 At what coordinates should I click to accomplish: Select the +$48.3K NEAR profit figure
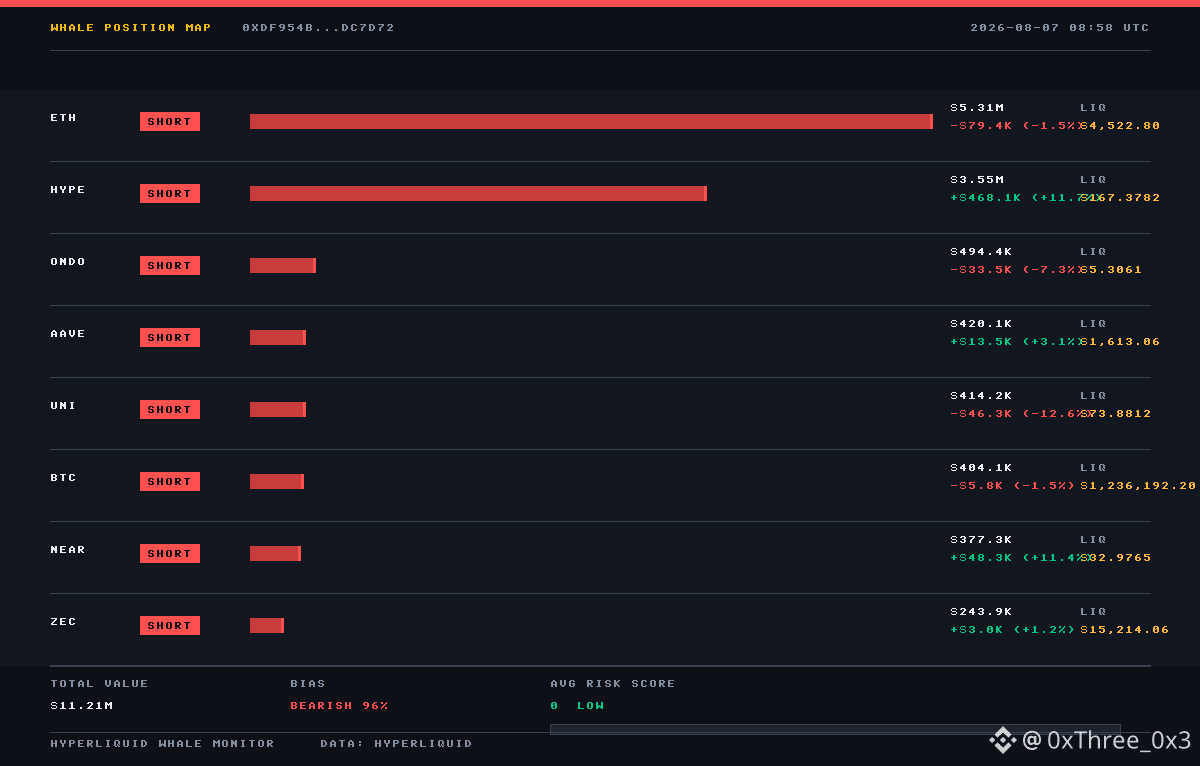(x=1020, y=558)
